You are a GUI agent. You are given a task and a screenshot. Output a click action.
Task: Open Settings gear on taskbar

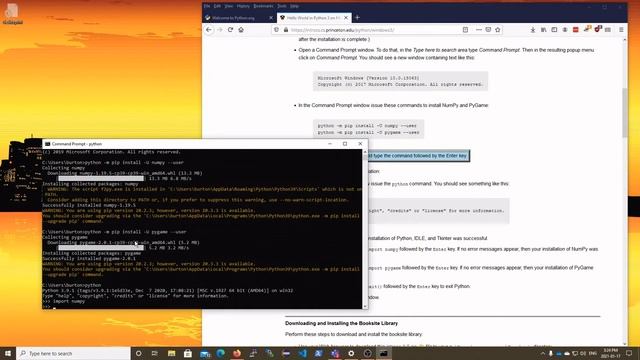coord(351,353)
